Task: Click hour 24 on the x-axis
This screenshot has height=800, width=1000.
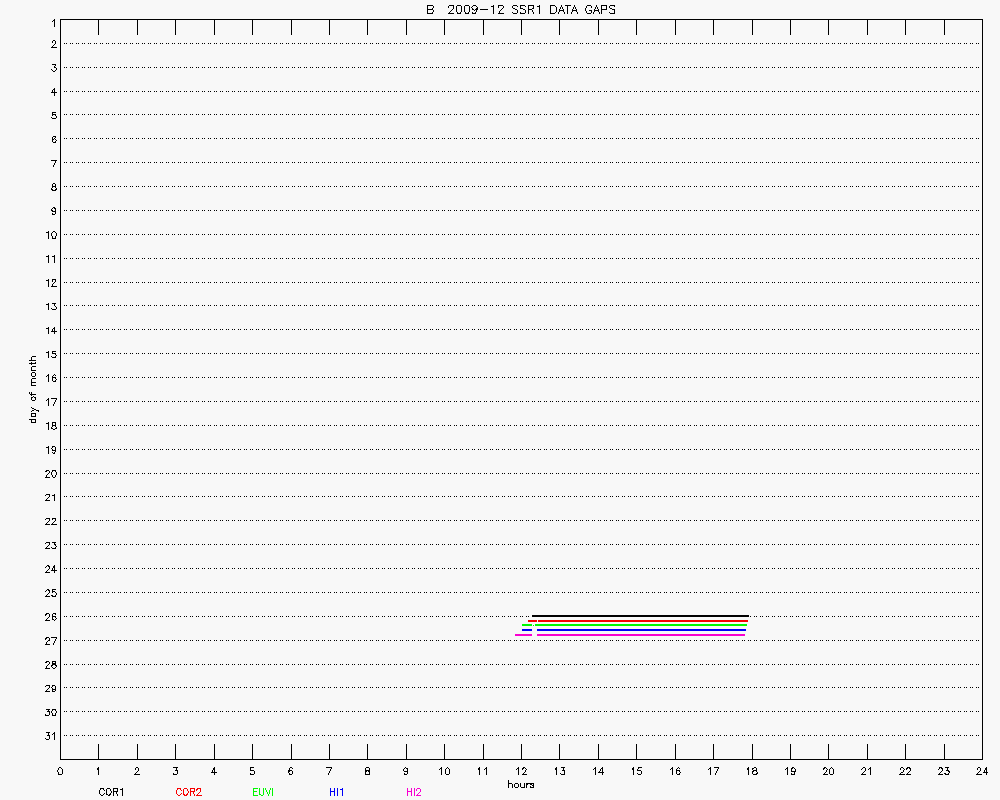Action: click(x=981, y=771)
